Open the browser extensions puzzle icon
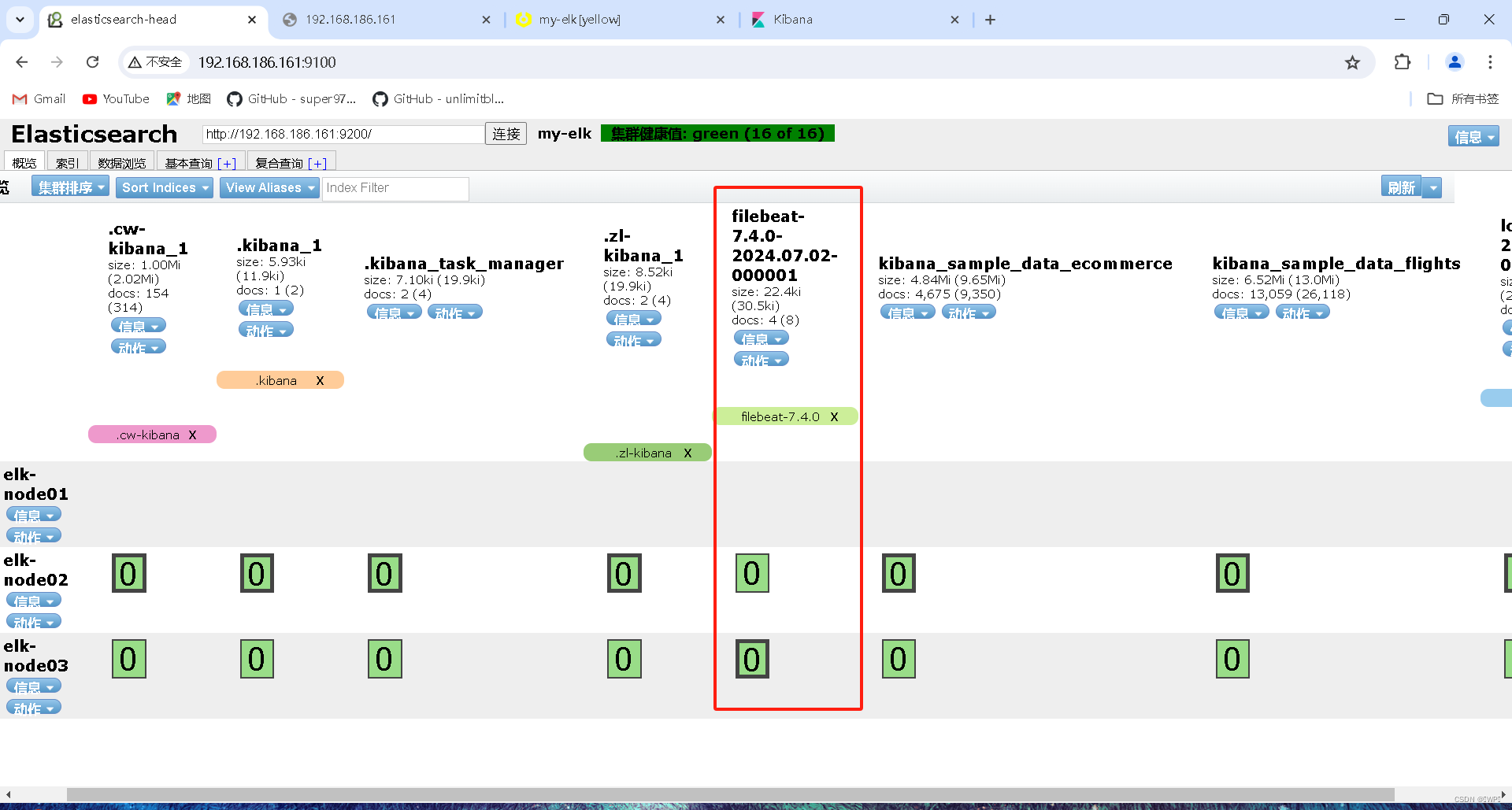The width and height of the screenshot is (1512, 810). 1403,62
